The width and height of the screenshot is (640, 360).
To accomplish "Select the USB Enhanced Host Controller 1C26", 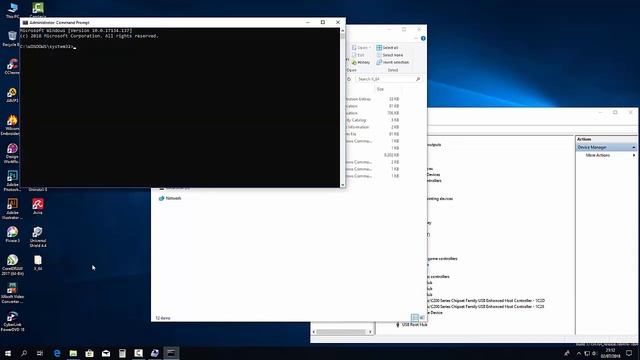I will 486,307.
